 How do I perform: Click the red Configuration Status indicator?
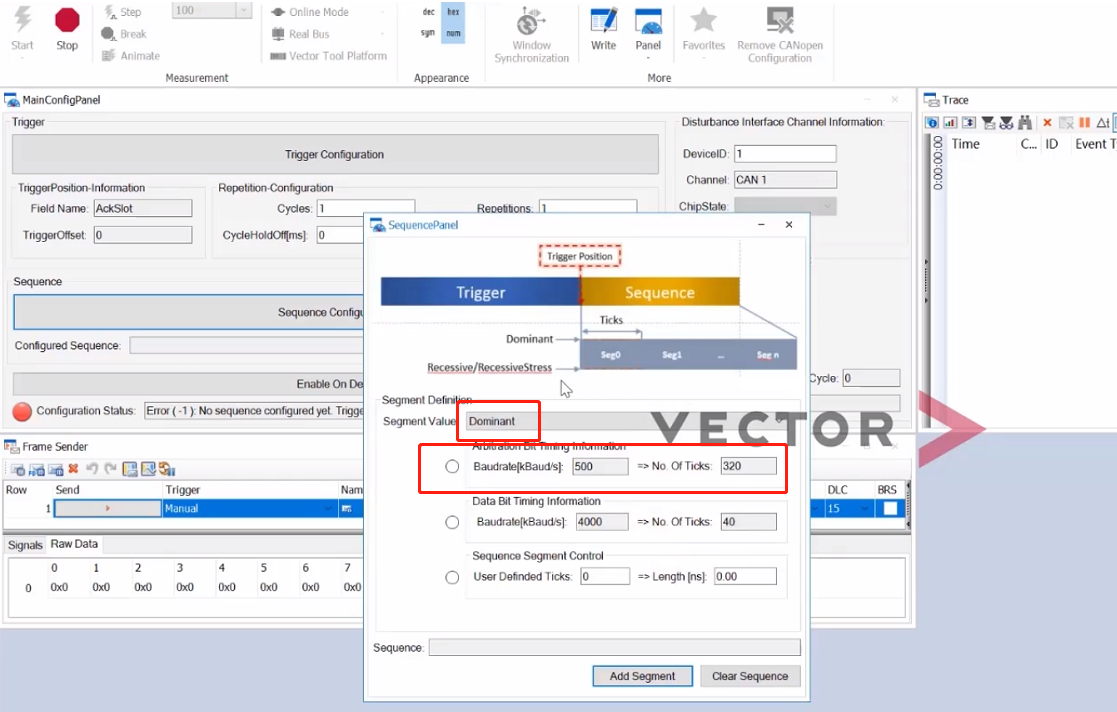coord(22,411)
